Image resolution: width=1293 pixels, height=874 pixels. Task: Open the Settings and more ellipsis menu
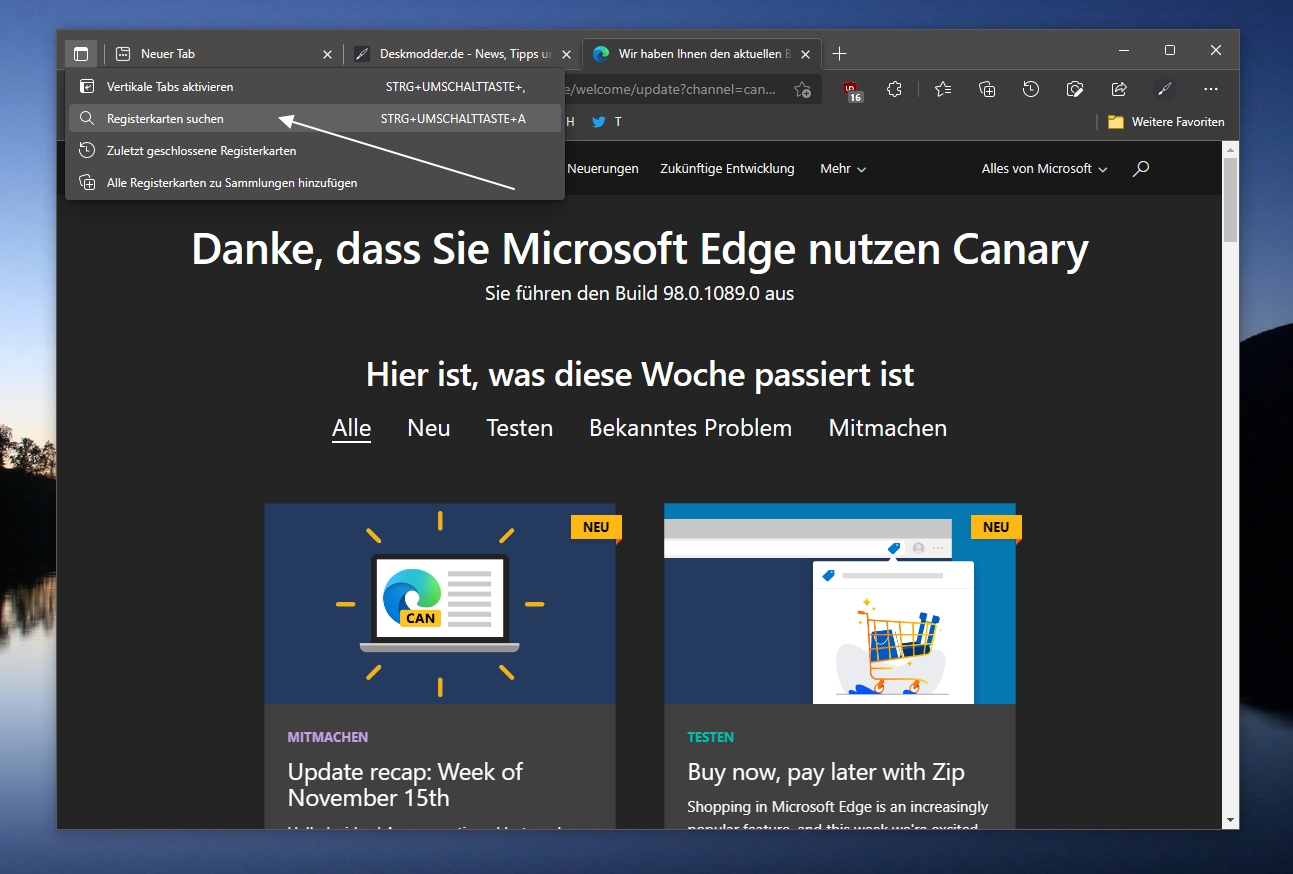(1211, 89)
